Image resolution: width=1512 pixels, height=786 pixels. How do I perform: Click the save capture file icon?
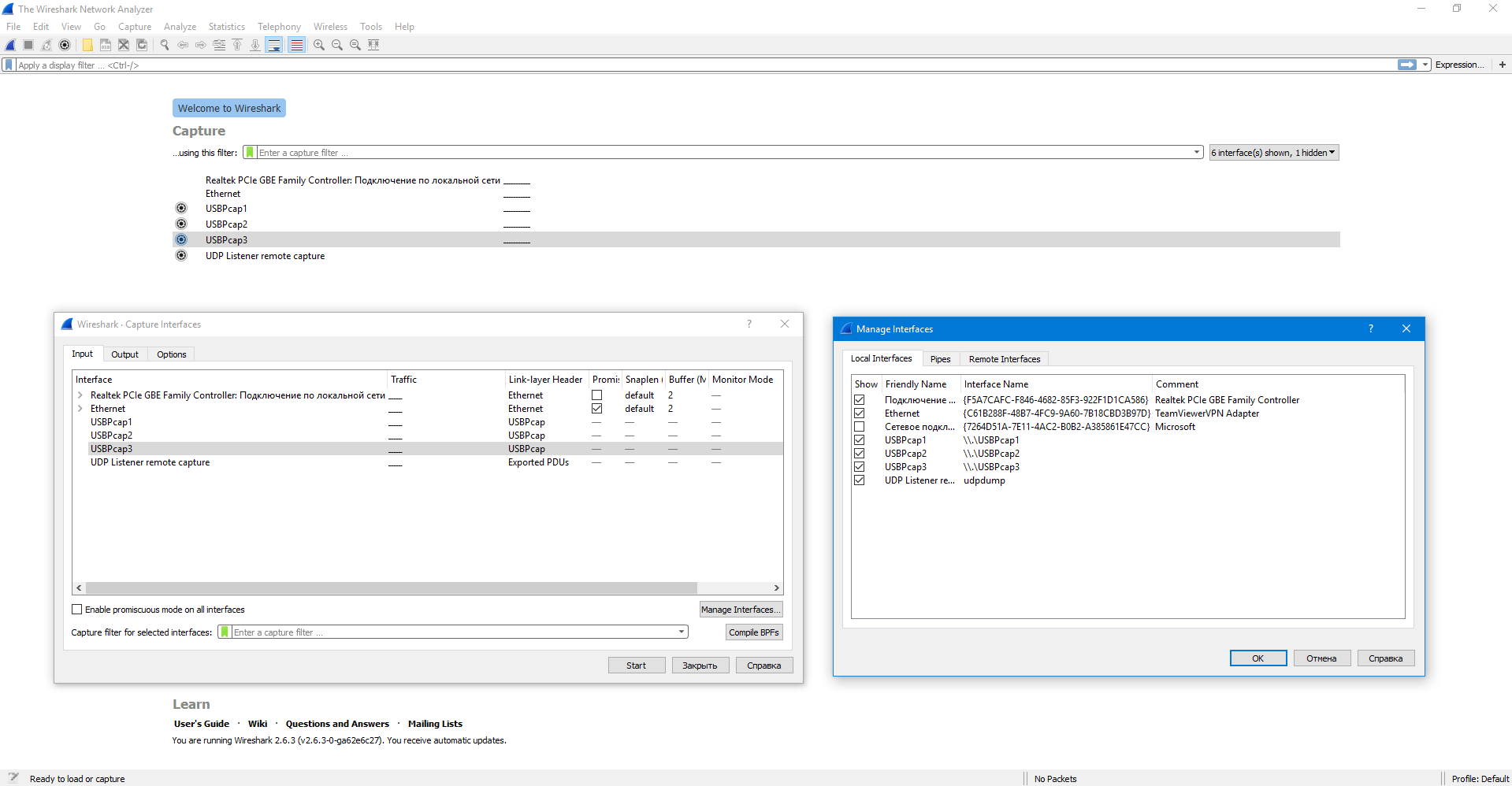coord(106,45)
